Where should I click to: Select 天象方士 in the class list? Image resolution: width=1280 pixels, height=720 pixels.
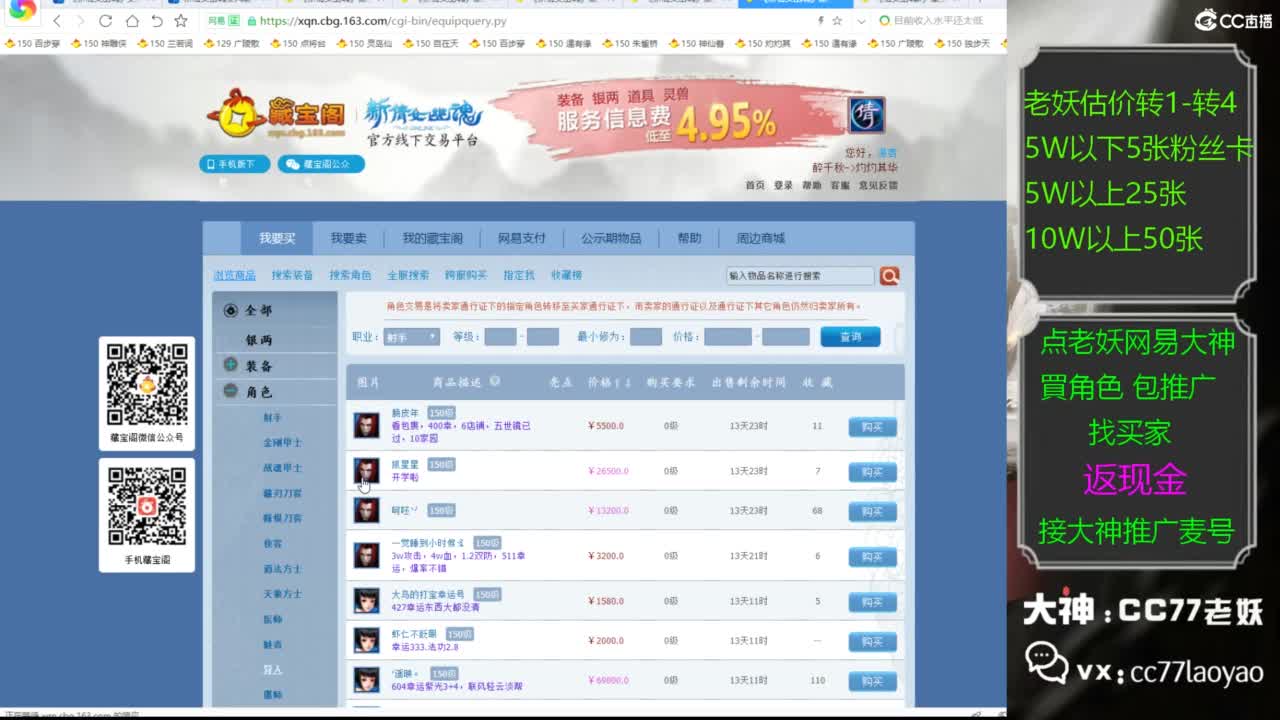pyautogui.click(x=282, y=594)
